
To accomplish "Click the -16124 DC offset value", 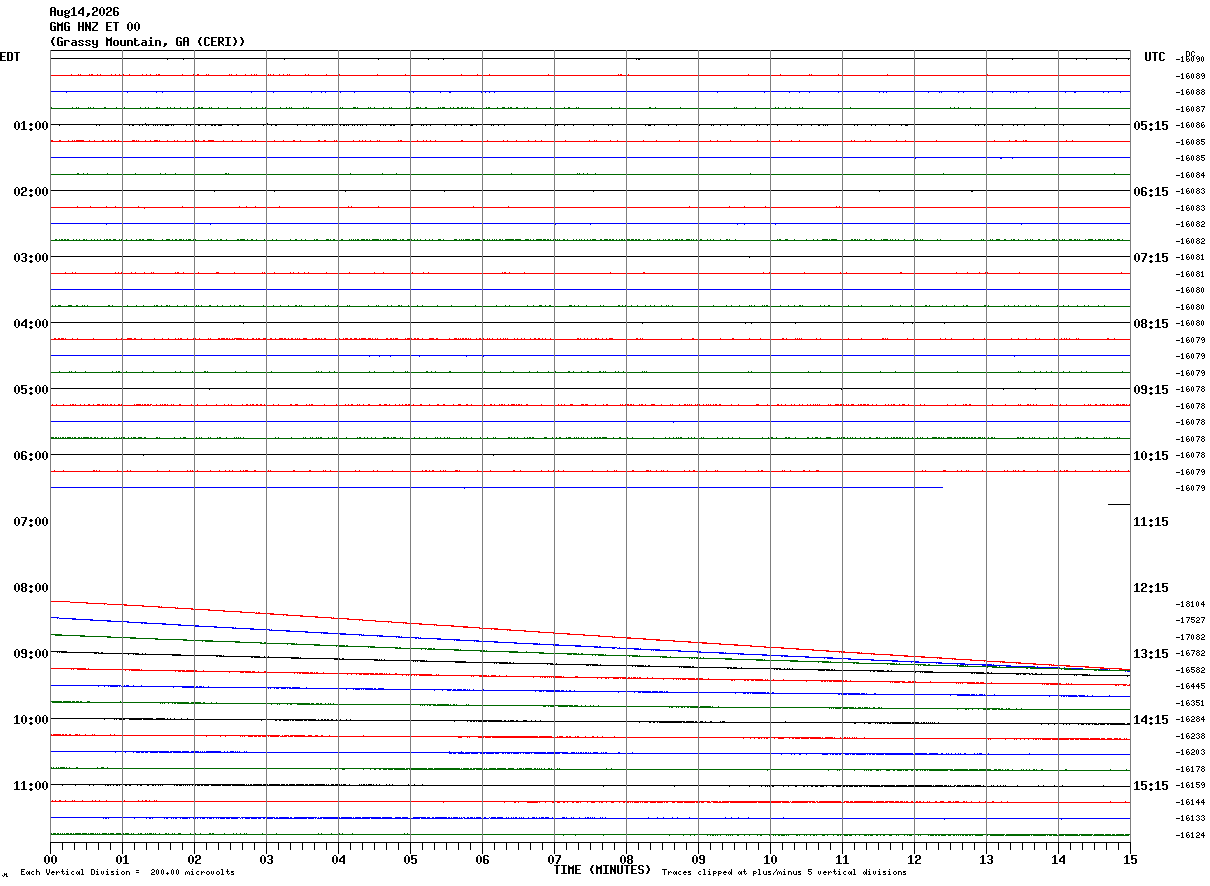I will coord(1191,835).
